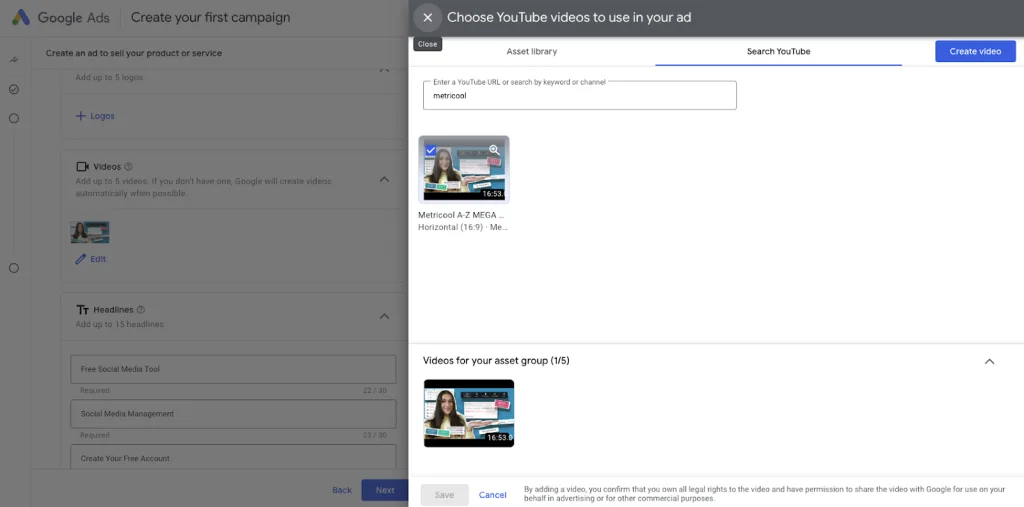Click the Social Media Management headline field

233,414
